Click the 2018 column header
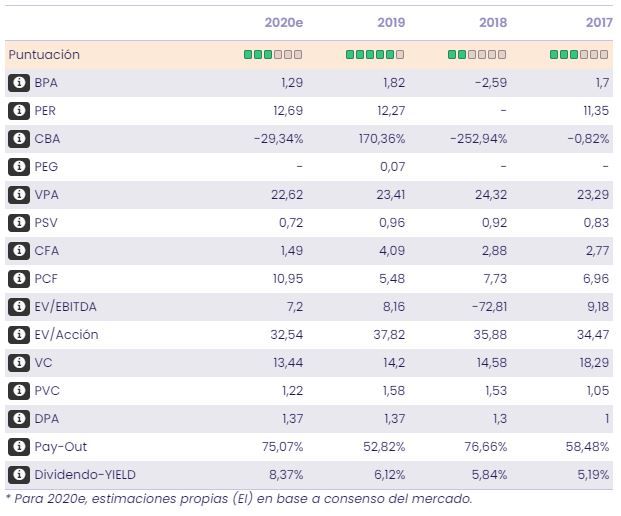 click(x=492, y=22)
